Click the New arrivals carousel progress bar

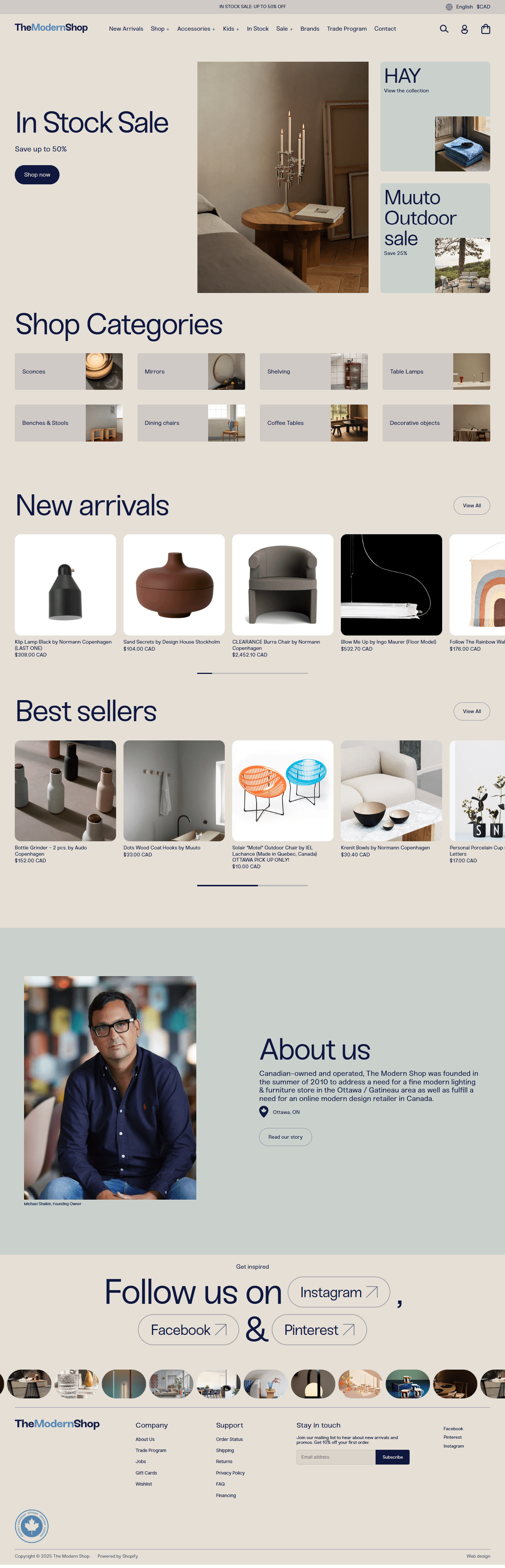(252, 673)
